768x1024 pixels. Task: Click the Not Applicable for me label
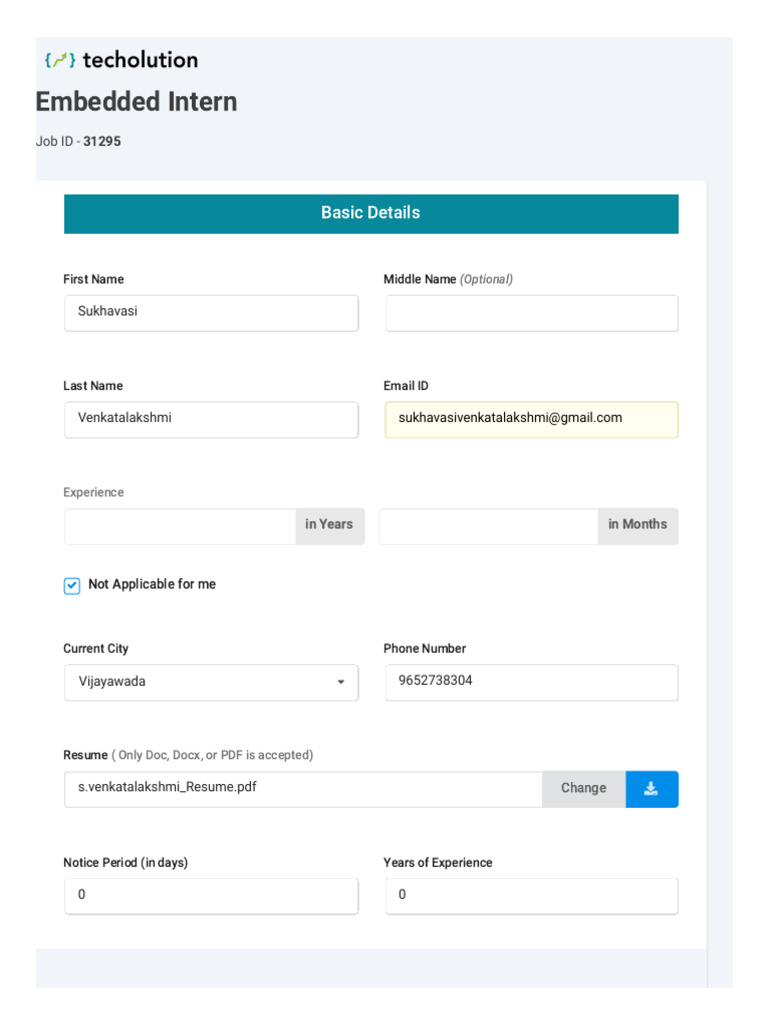pos(152,585)
